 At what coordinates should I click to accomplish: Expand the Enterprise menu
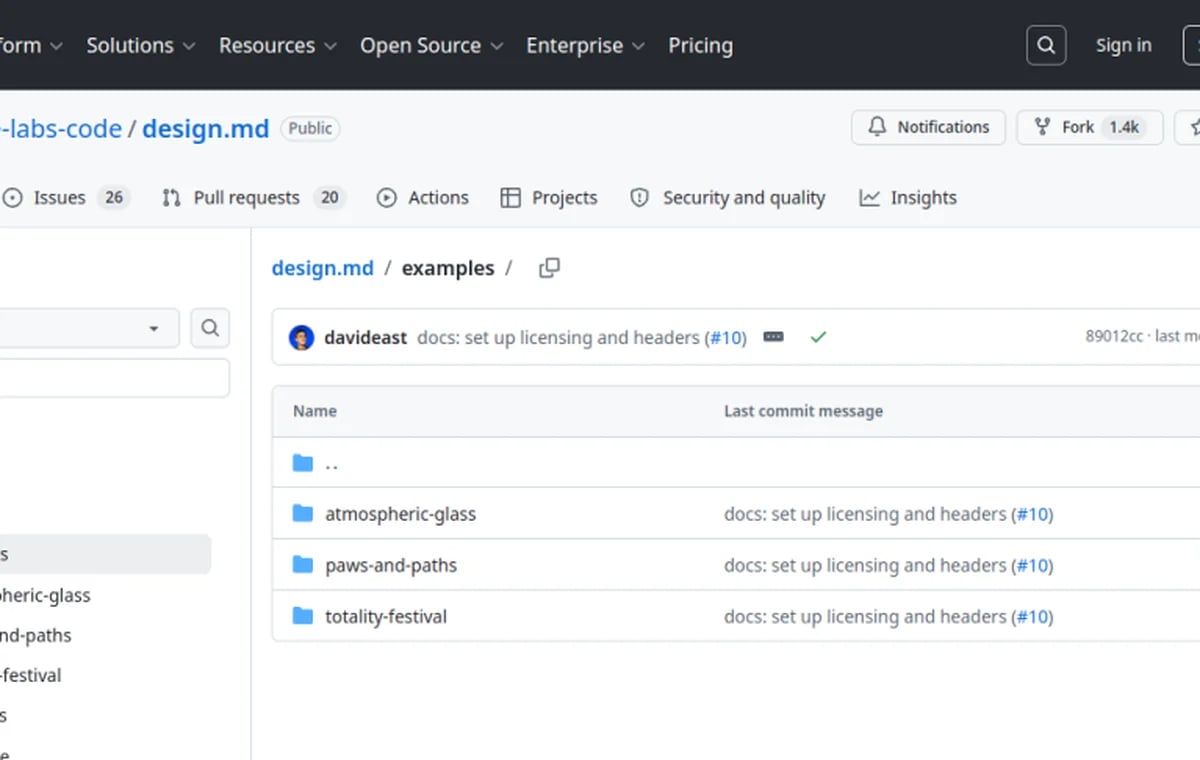point(585,45)
